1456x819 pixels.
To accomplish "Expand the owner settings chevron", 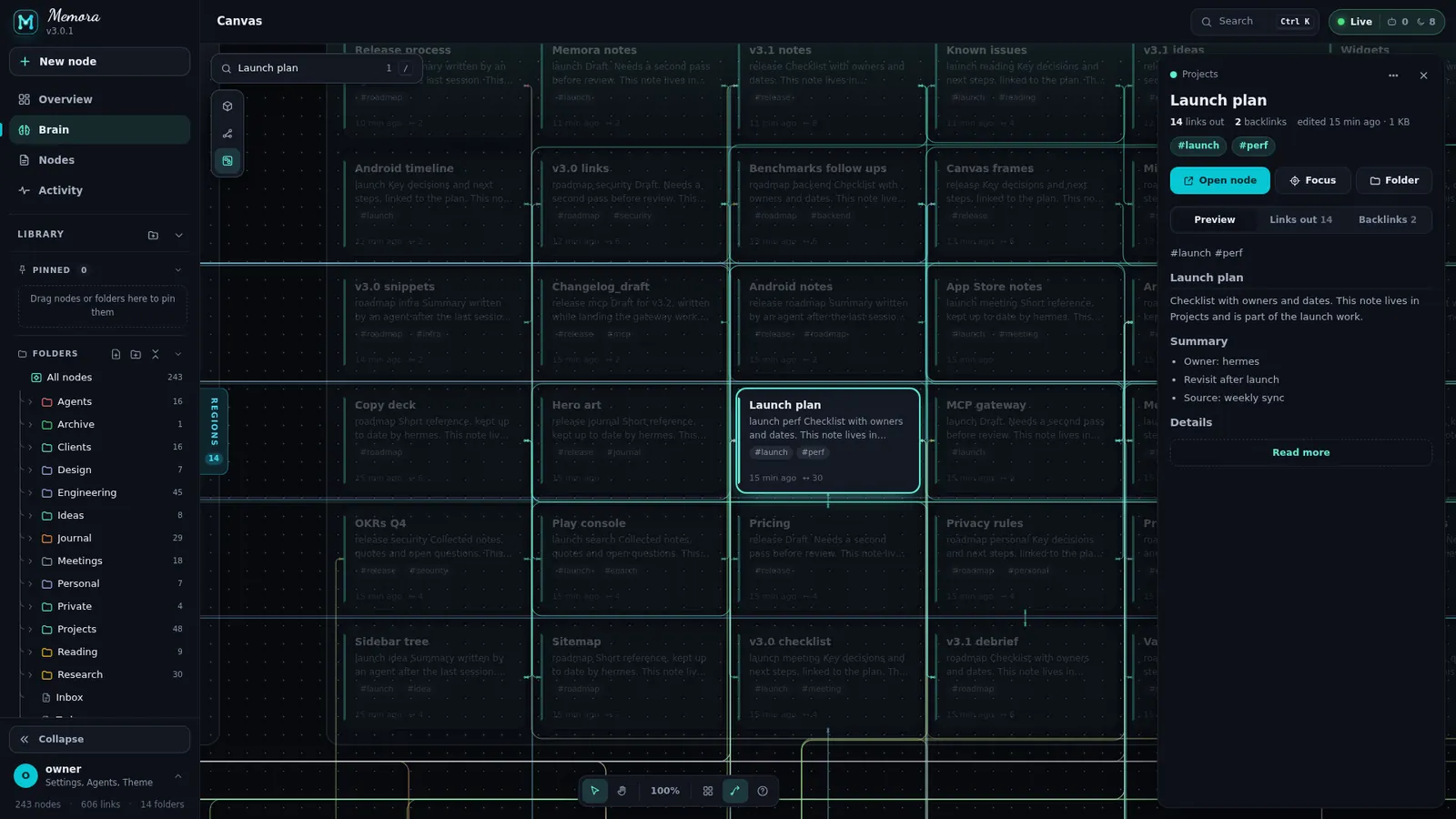I will 178,776.
